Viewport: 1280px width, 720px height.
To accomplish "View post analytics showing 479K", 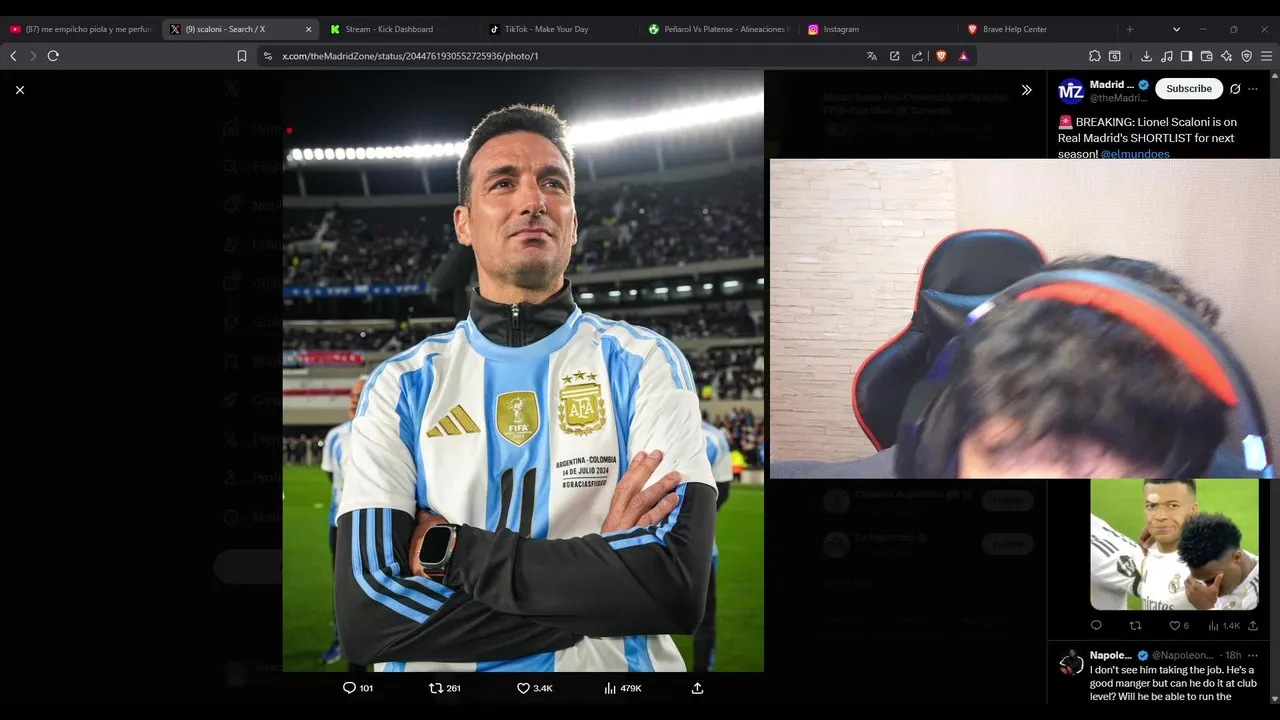I will click(x=623, y=688).
